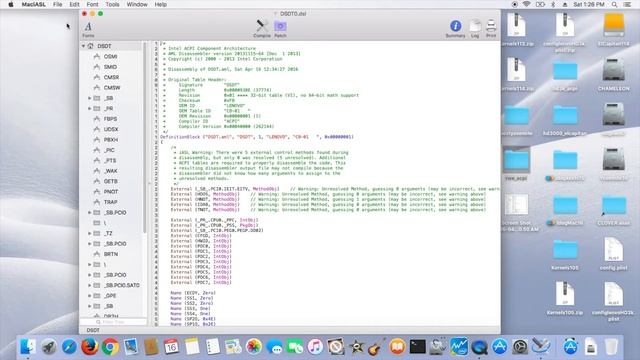The height and width of the screenshot is (360, 640).
Task: Click the filter search field below the tree
Action: coord(113,322)
